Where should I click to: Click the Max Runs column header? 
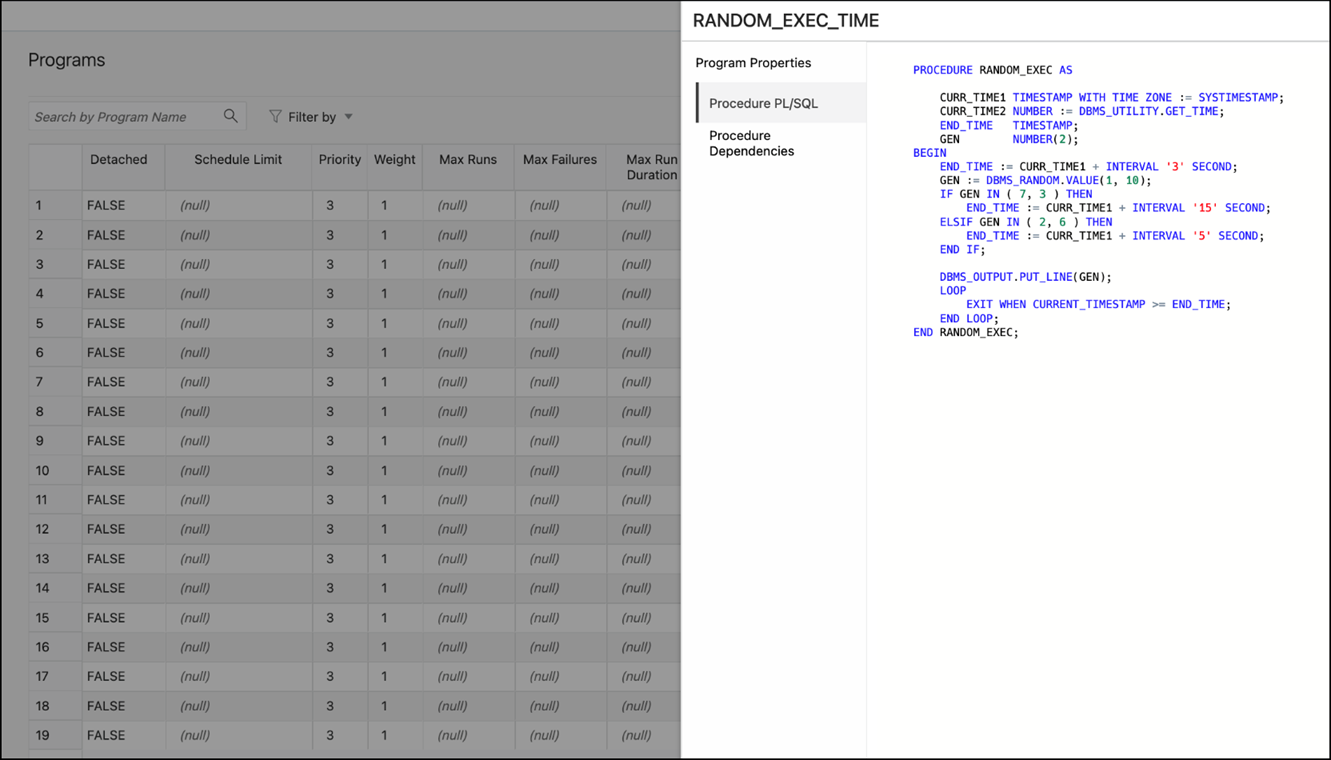coord(467,159)
